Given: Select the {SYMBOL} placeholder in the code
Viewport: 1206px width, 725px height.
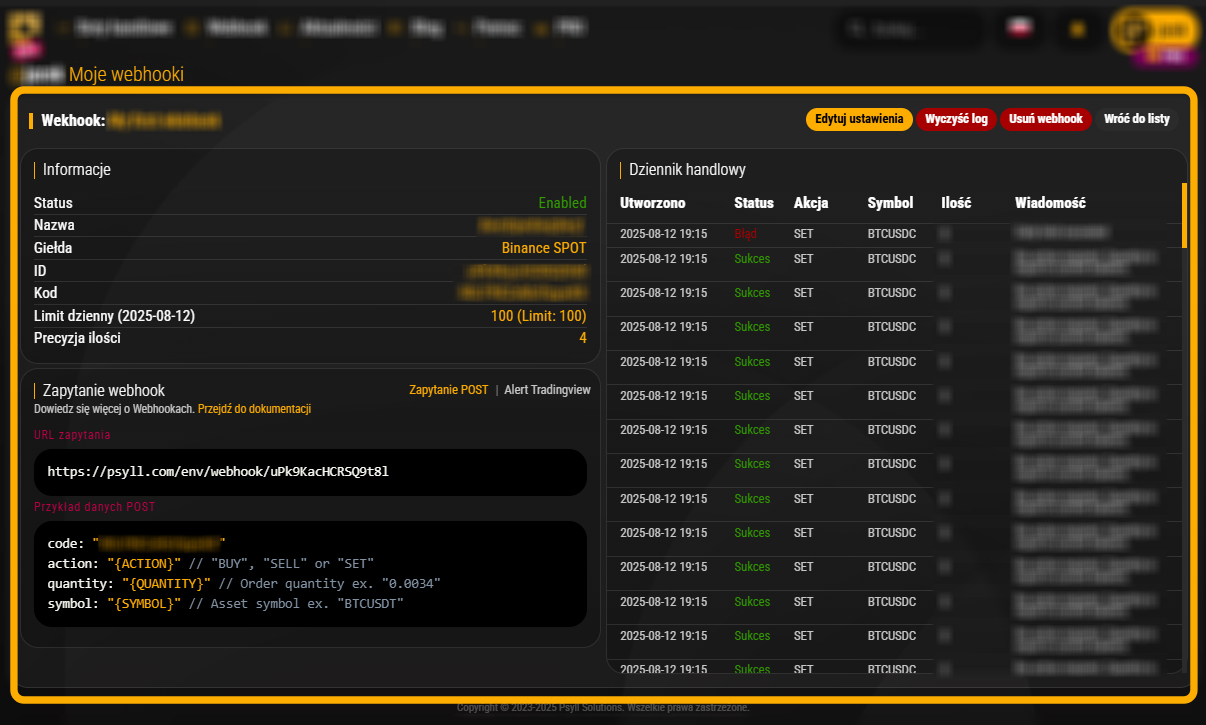Looking at the screenshot, I should tap(144, 603).
